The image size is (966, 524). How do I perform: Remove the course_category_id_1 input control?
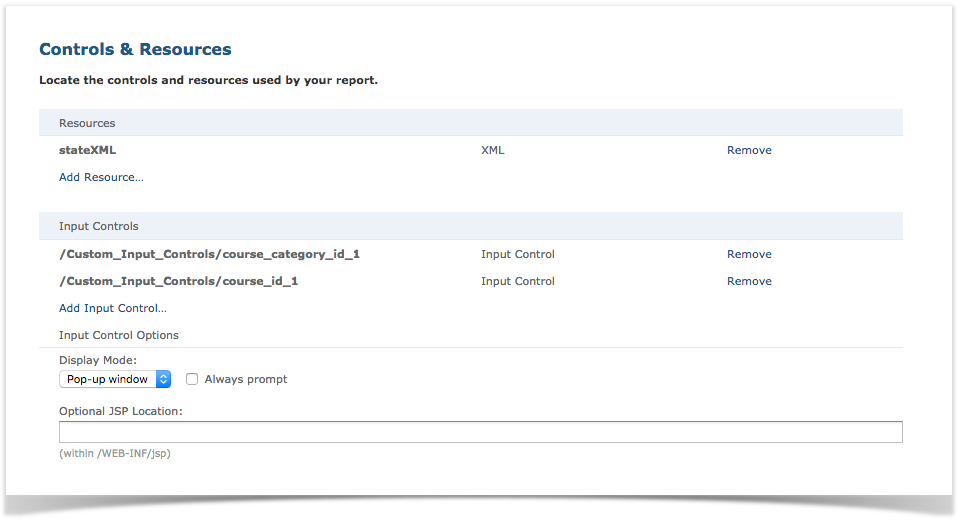coord(749,254)
